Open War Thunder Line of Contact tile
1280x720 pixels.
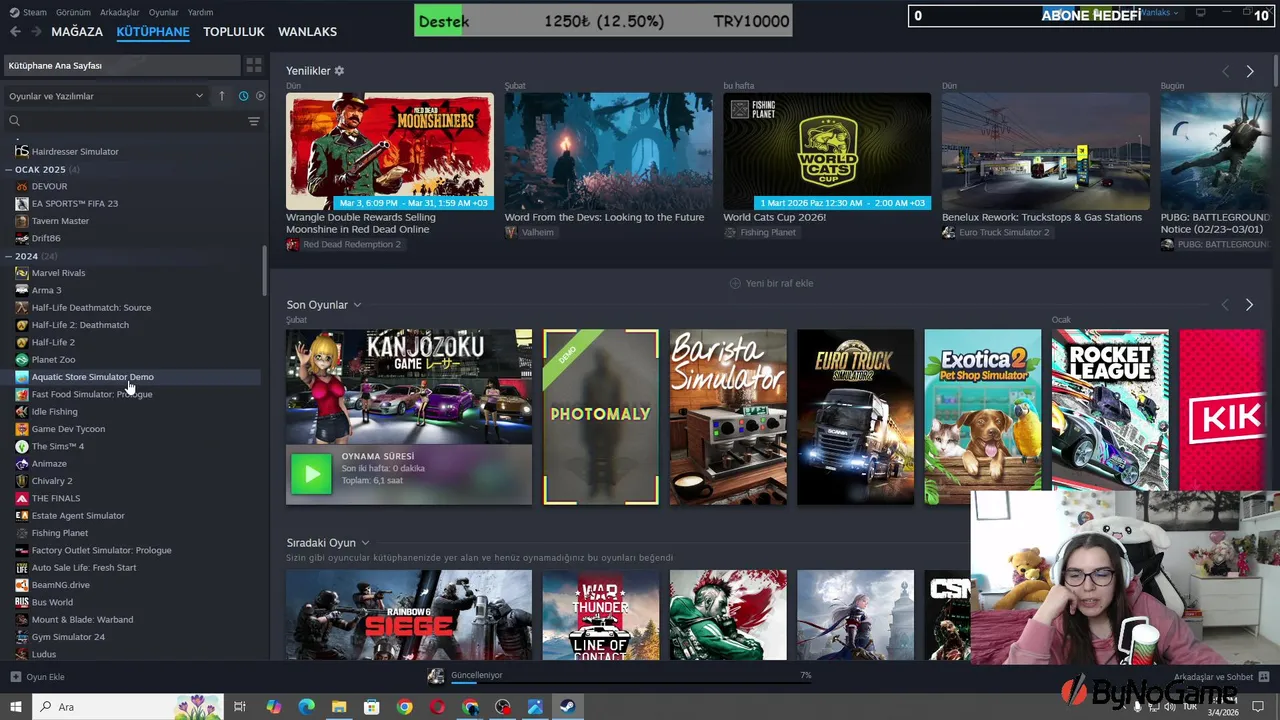pos(601,615)
